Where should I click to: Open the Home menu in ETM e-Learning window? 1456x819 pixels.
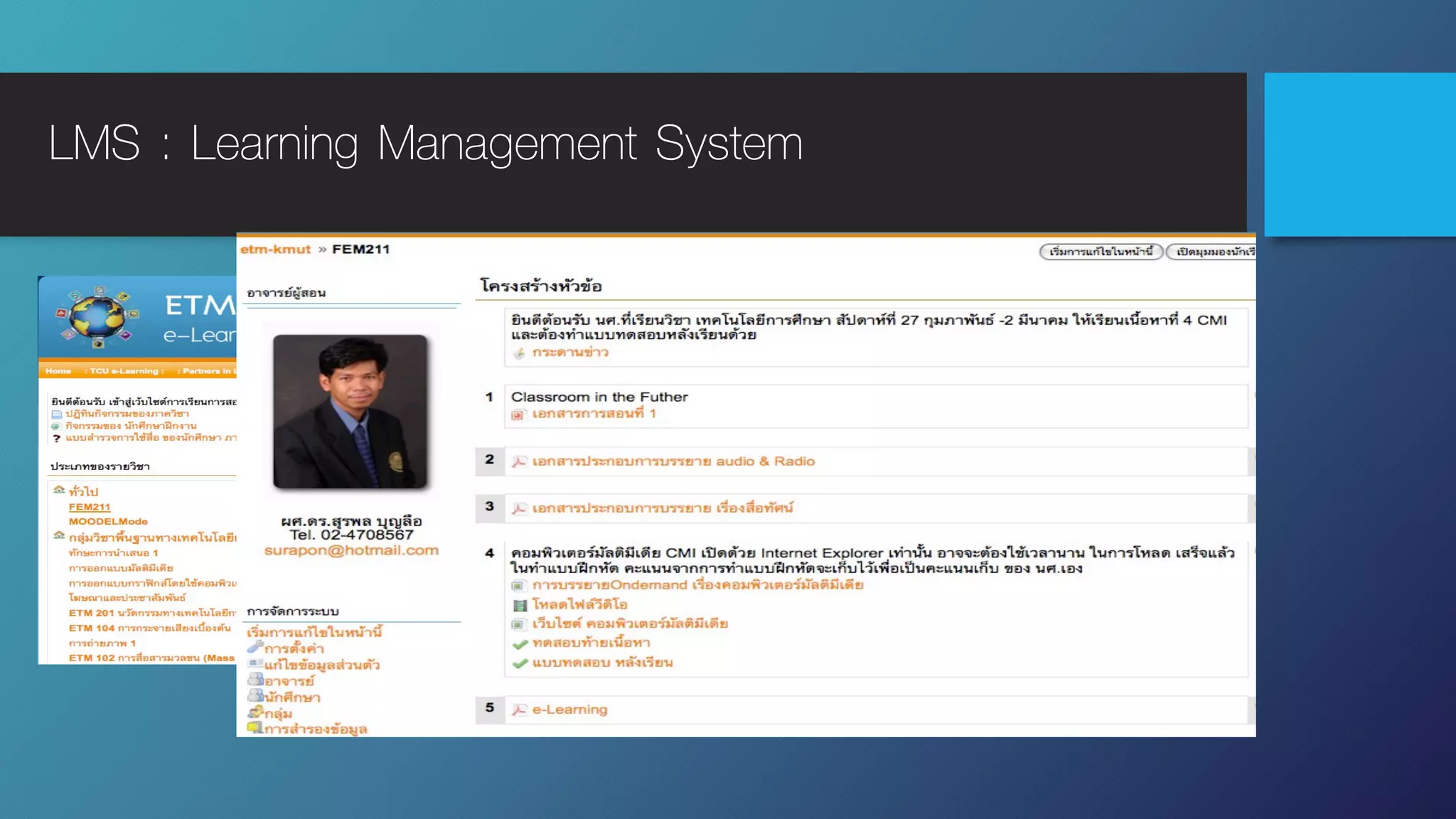coord(58,371)
